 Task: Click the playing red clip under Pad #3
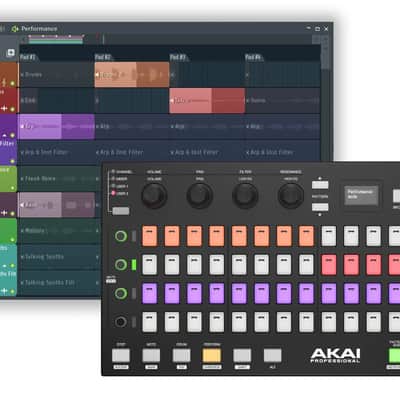click(x=207, y=101)
